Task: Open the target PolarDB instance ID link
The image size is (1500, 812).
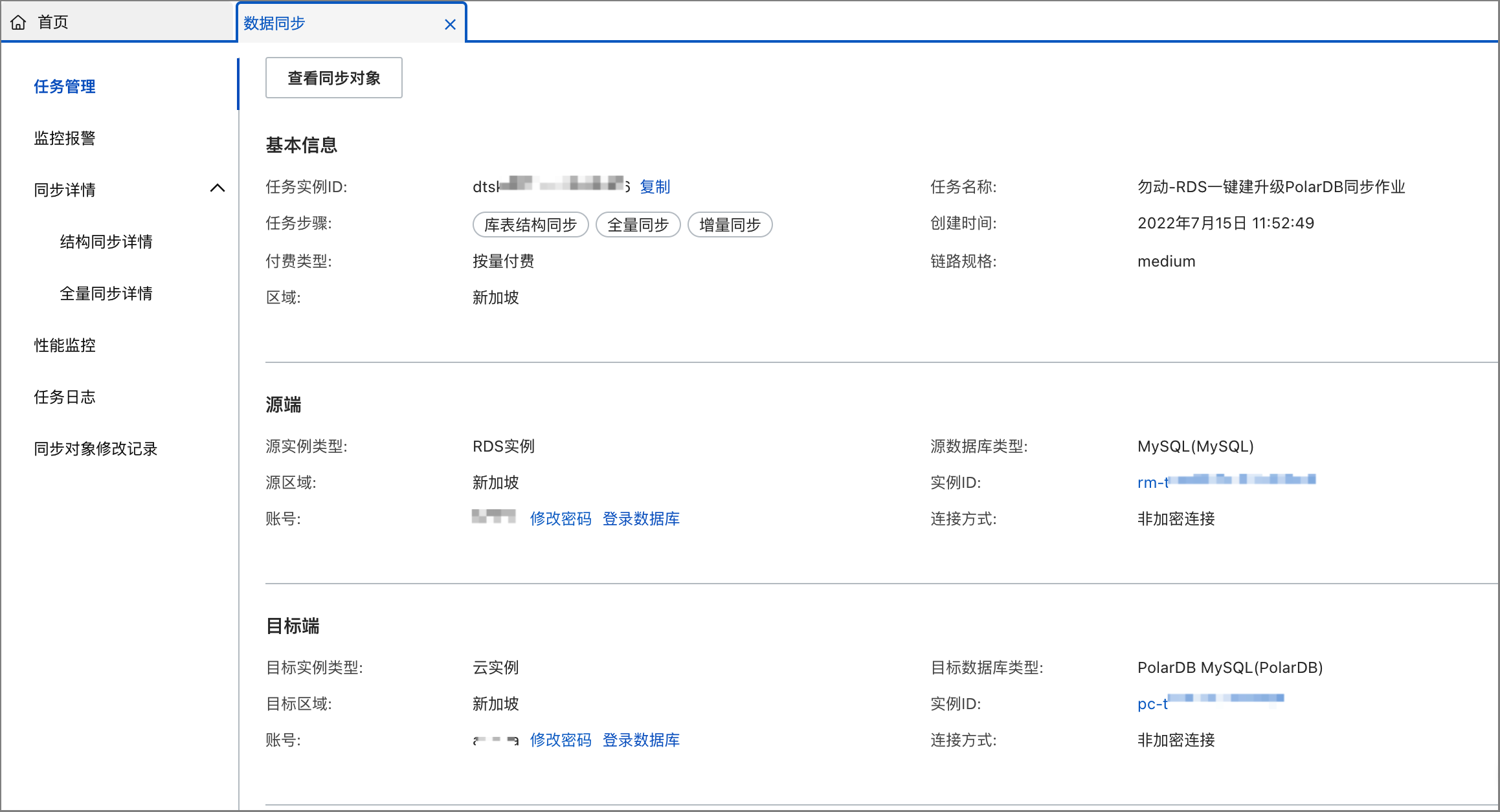Action: (x=1209, y=703)
